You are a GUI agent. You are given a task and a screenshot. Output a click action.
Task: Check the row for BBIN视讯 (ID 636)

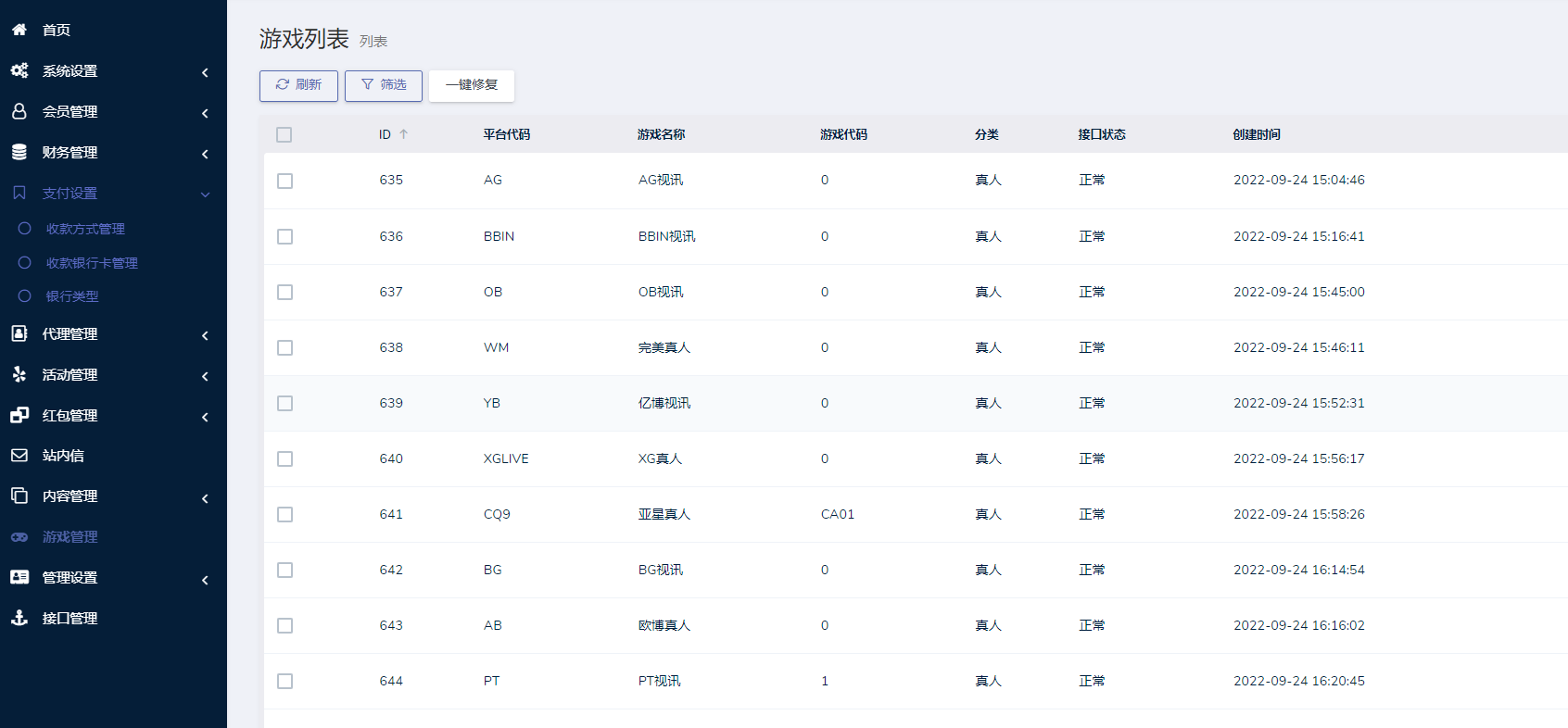click(285, 236)
